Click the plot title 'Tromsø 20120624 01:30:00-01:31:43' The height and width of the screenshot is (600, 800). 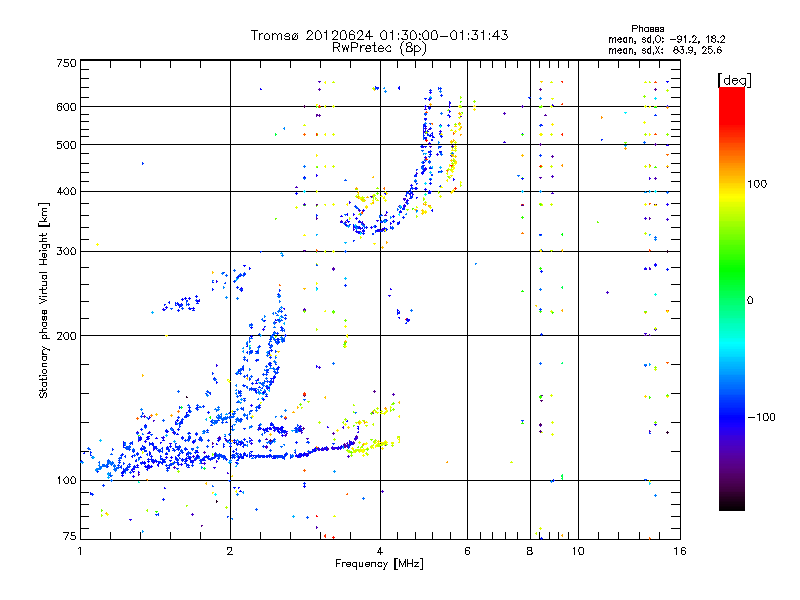379,35
